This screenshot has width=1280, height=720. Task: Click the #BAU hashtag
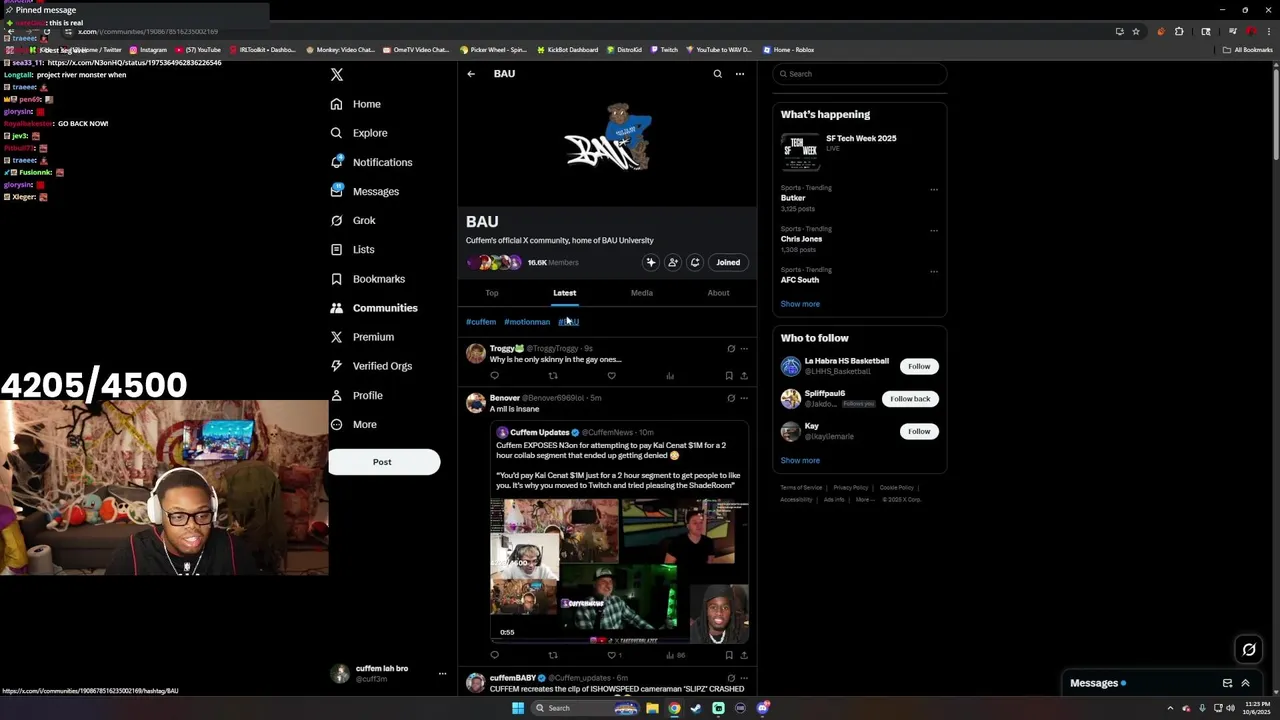569,322
